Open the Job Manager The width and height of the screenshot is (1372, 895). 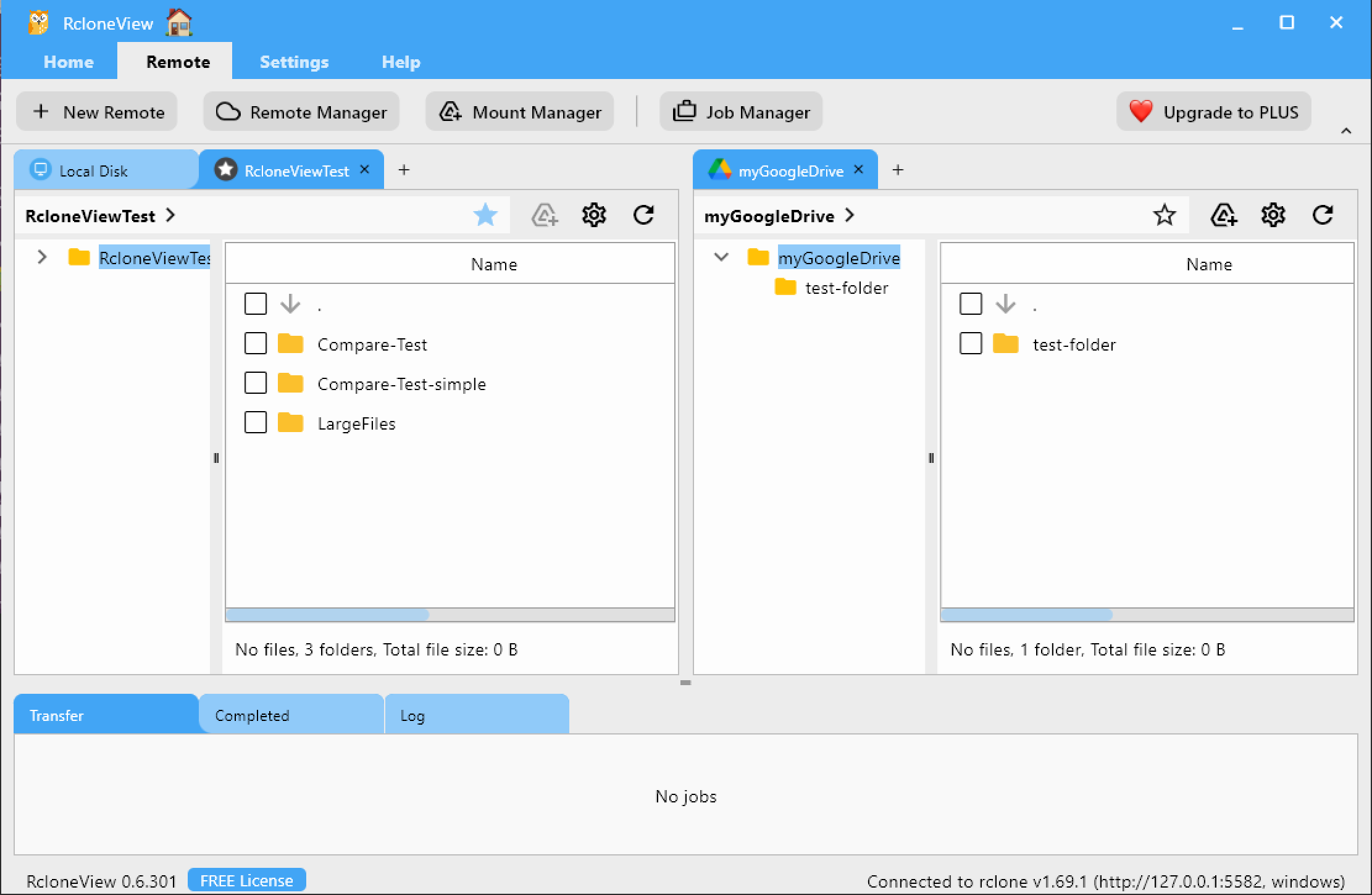[740, 112]
